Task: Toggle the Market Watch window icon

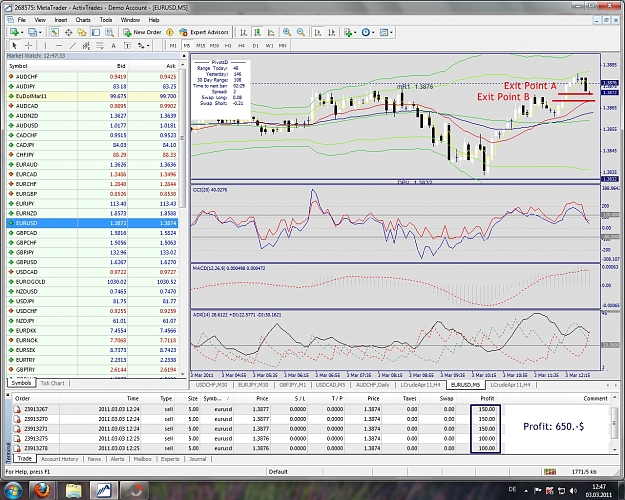Action: [x=54, y=32]
